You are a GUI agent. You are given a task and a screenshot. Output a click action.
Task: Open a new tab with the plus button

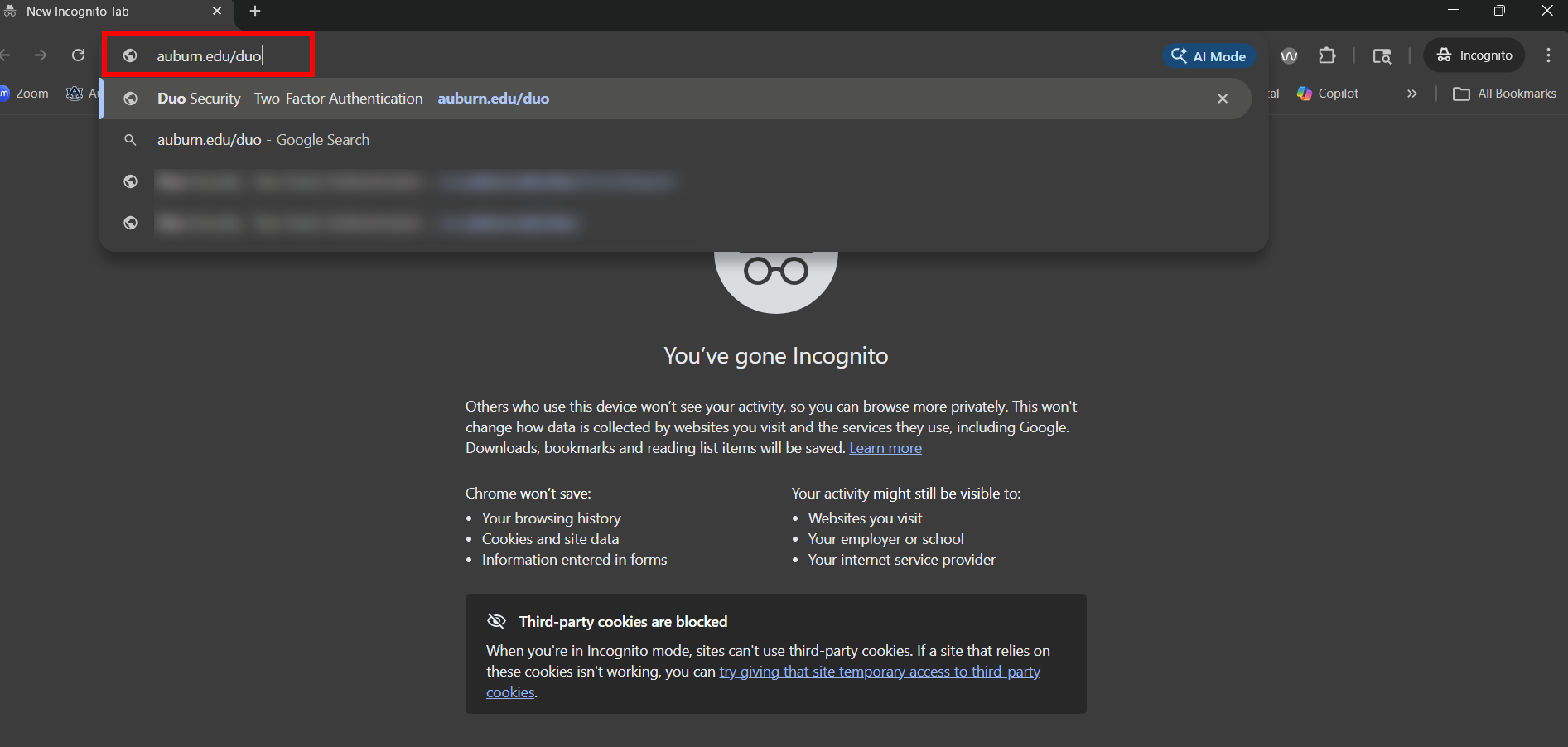(x=255, y=12)
